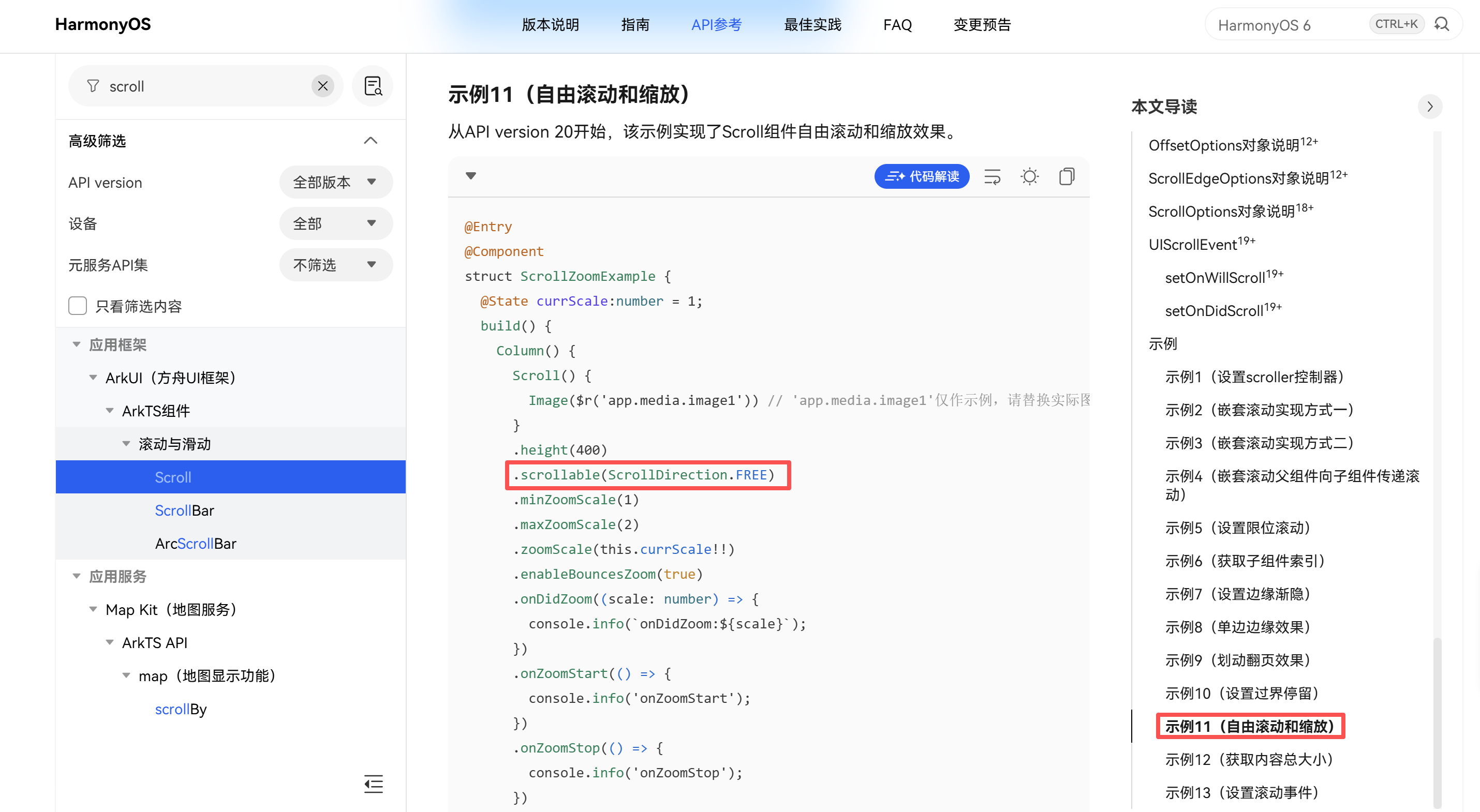Screen dimensions: 1480x812
Task: Toggle code line wrapping icon
Action: (x=992, y=176)
